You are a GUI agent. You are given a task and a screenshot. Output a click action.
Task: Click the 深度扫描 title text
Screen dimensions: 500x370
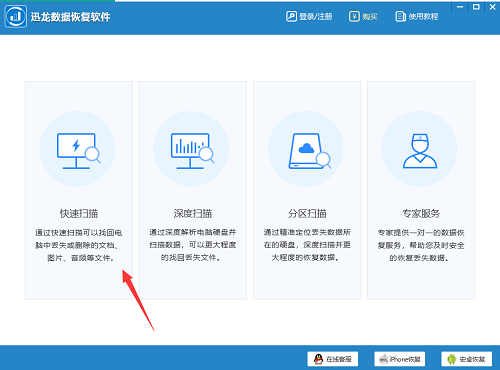(193, 213)
